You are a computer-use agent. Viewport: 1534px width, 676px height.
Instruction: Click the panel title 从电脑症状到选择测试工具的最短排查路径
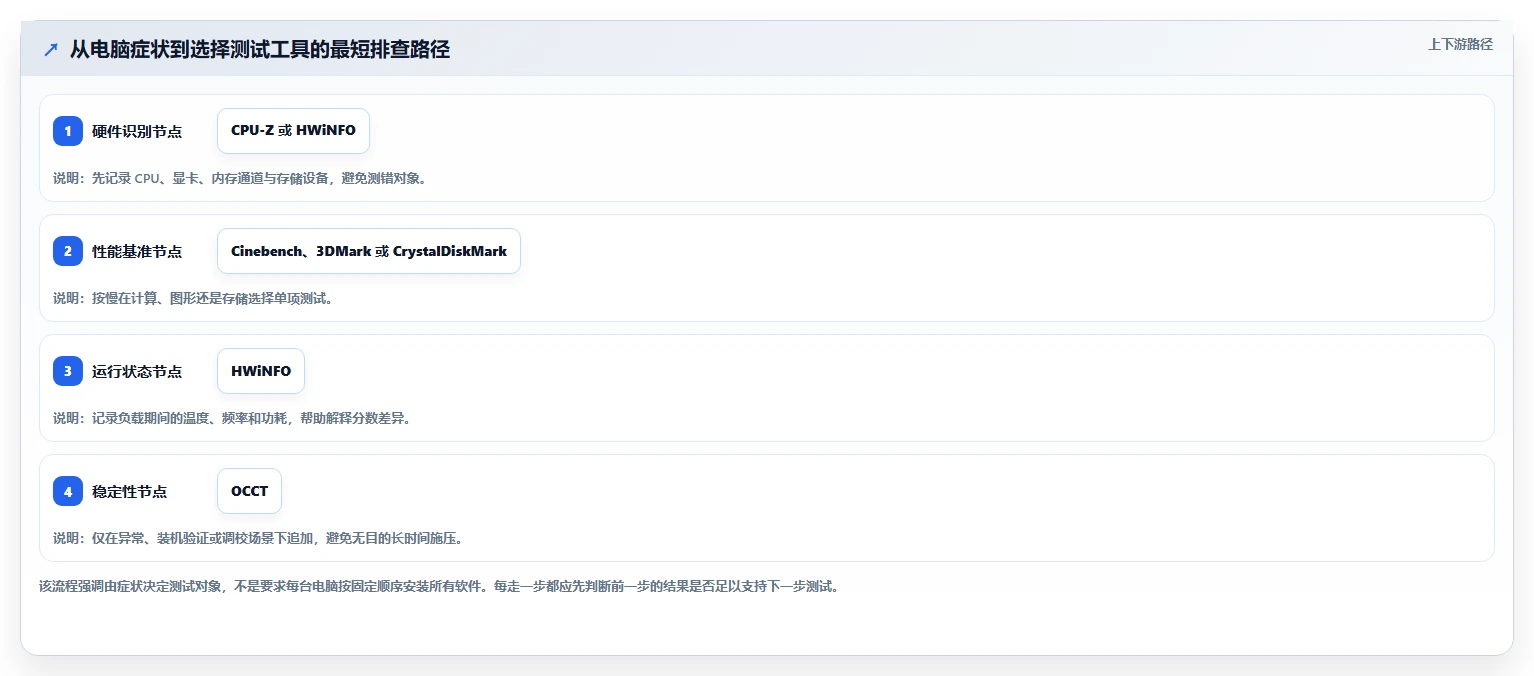[260, 50]
